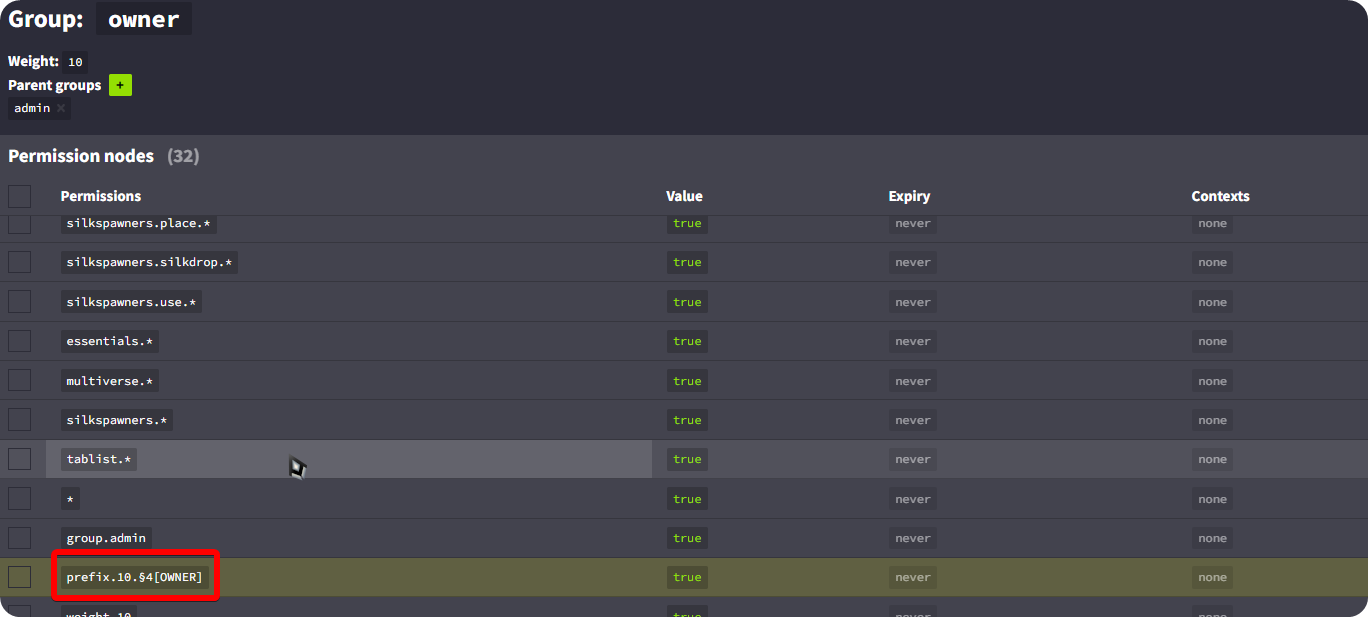Screen dimensions: 1368x617
Task: Sort by the Contexts column header
Action: pyautogui.click(x=1220, y=196)
